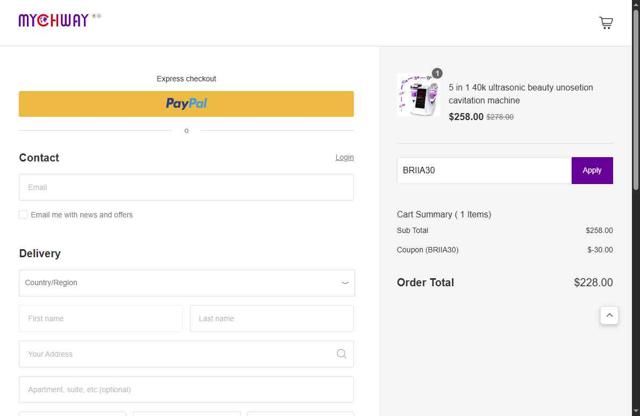The image size is (640, 416).
Task: Click the cavitation machine product thumbnail
Action: [x=418, y=95]
